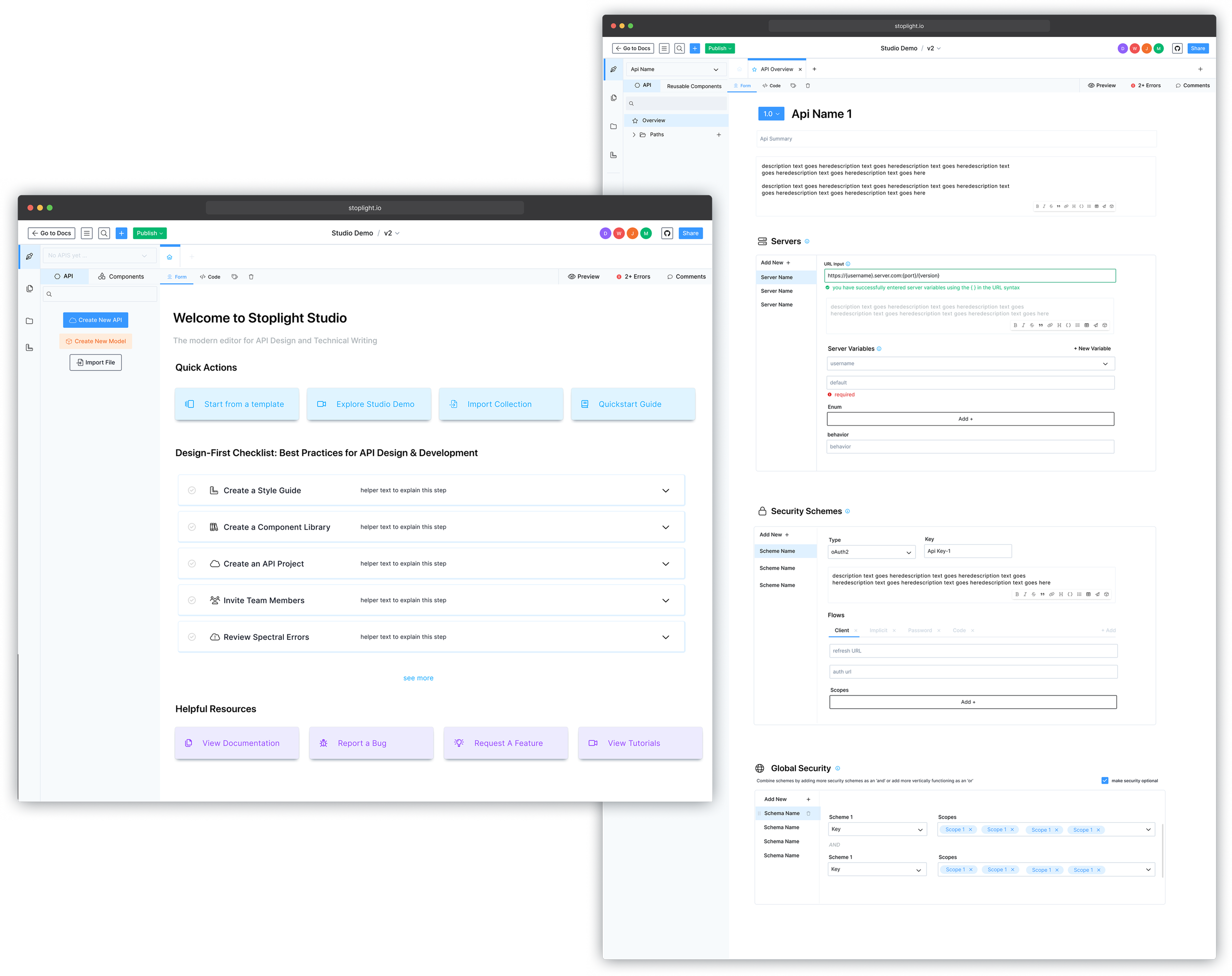Click the tag icon in front window form bar

[x=235, y=277]
